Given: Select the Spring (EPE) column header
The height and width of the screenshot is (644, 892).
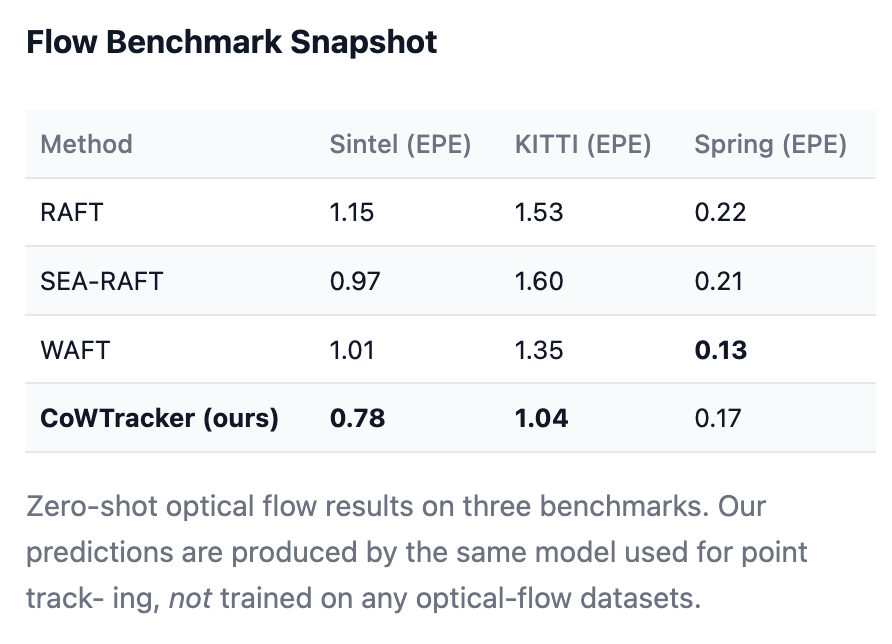Looking at the screenshot, I should [x=770, y=144].
